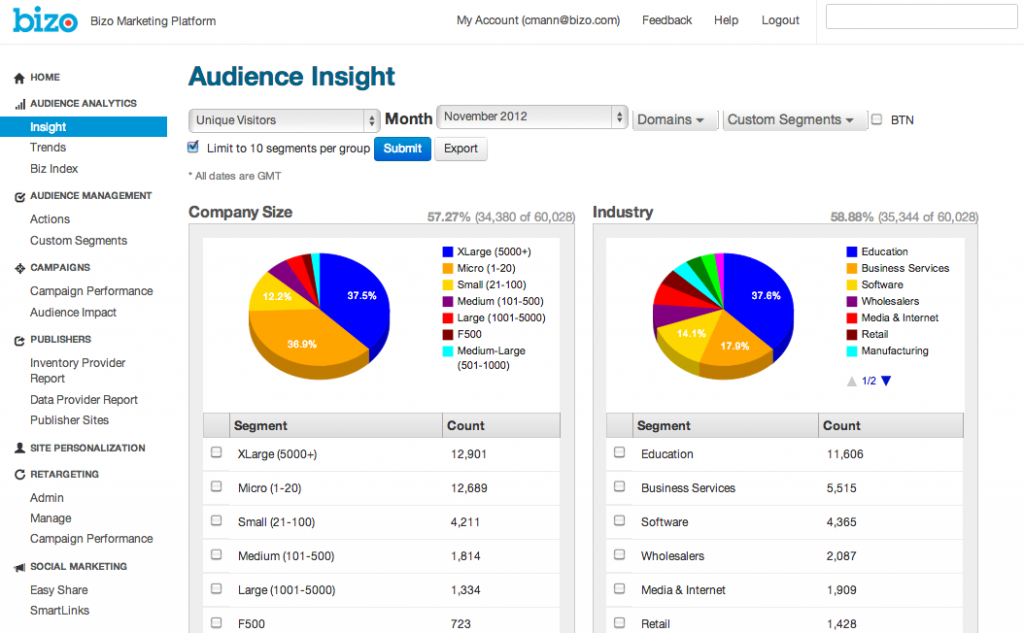Click the Export button

[x=460, y=149]
